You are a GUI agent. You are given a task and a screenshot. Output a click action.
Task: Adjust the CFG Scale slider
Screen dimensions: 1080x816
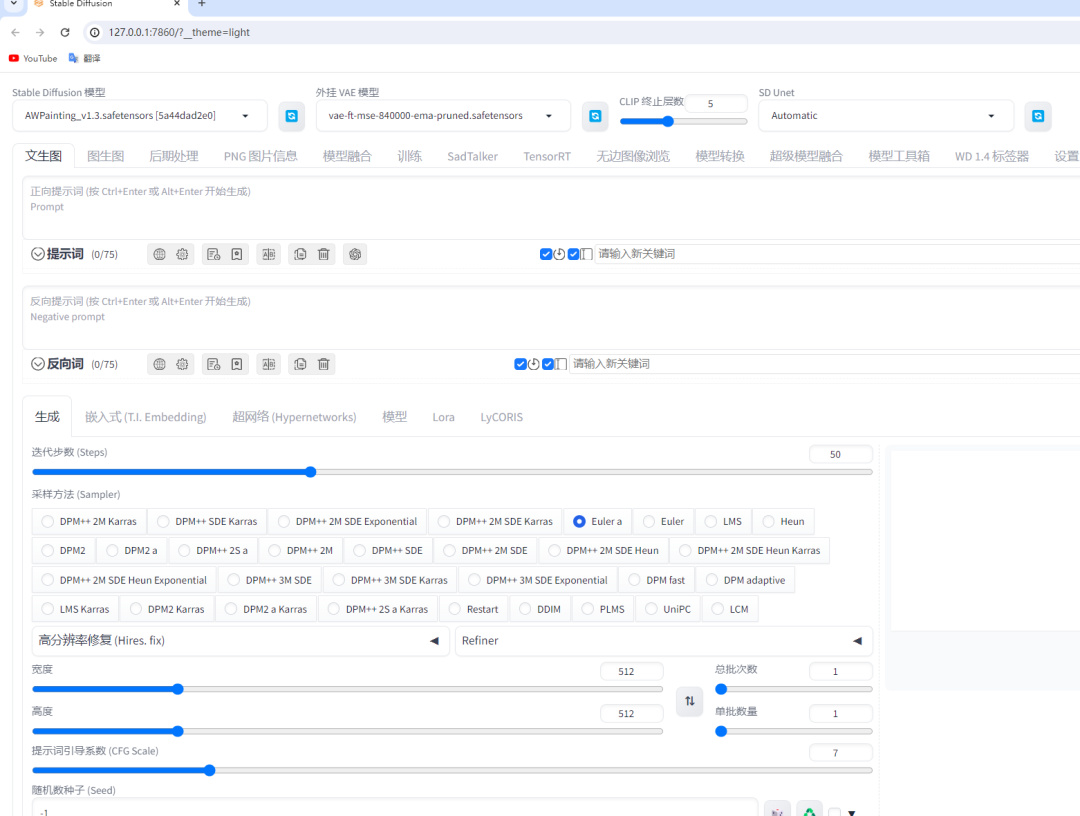[452, 771]
